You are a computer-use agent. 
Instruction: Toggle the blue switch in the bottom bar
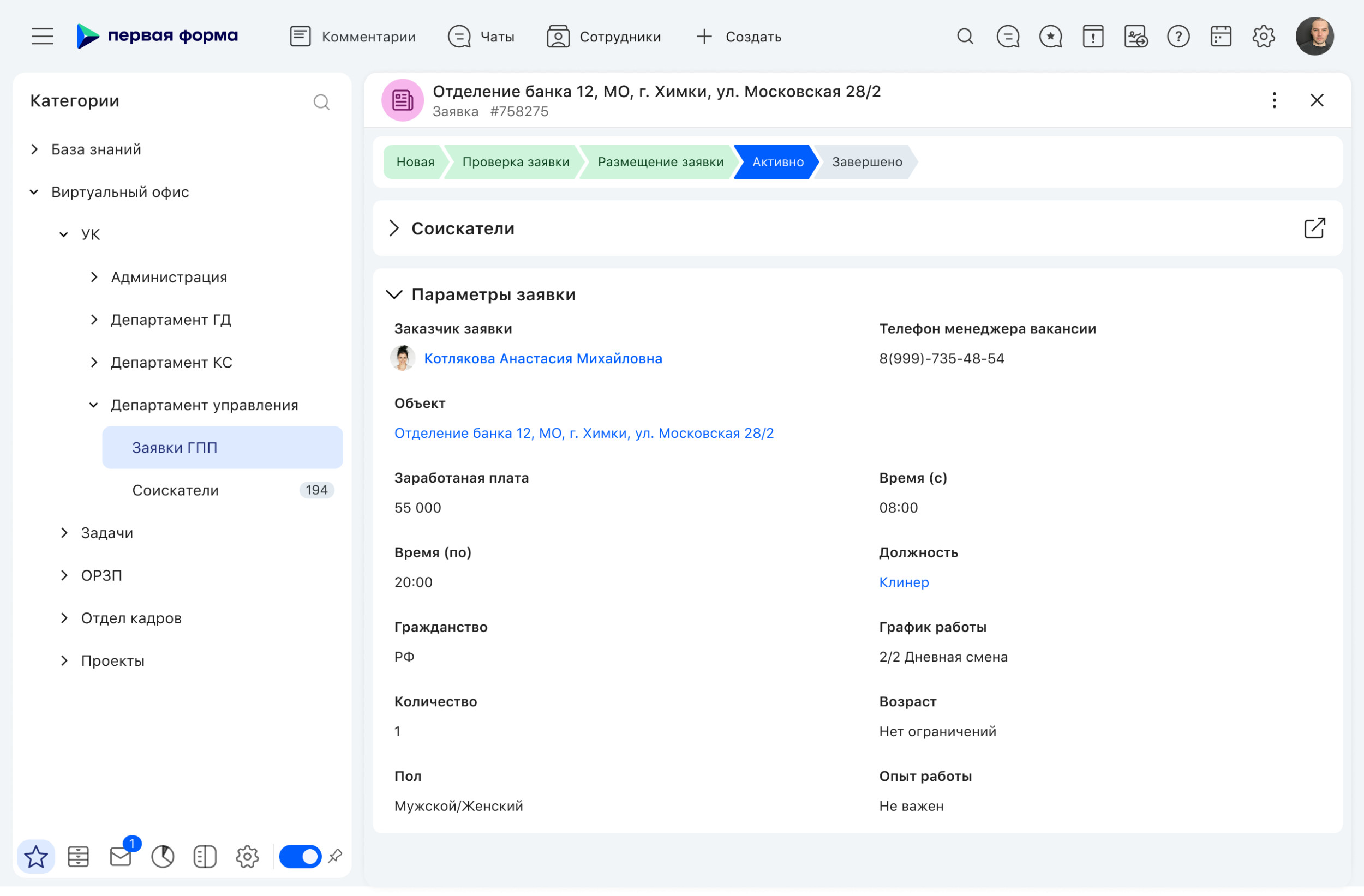click(300, 857)
